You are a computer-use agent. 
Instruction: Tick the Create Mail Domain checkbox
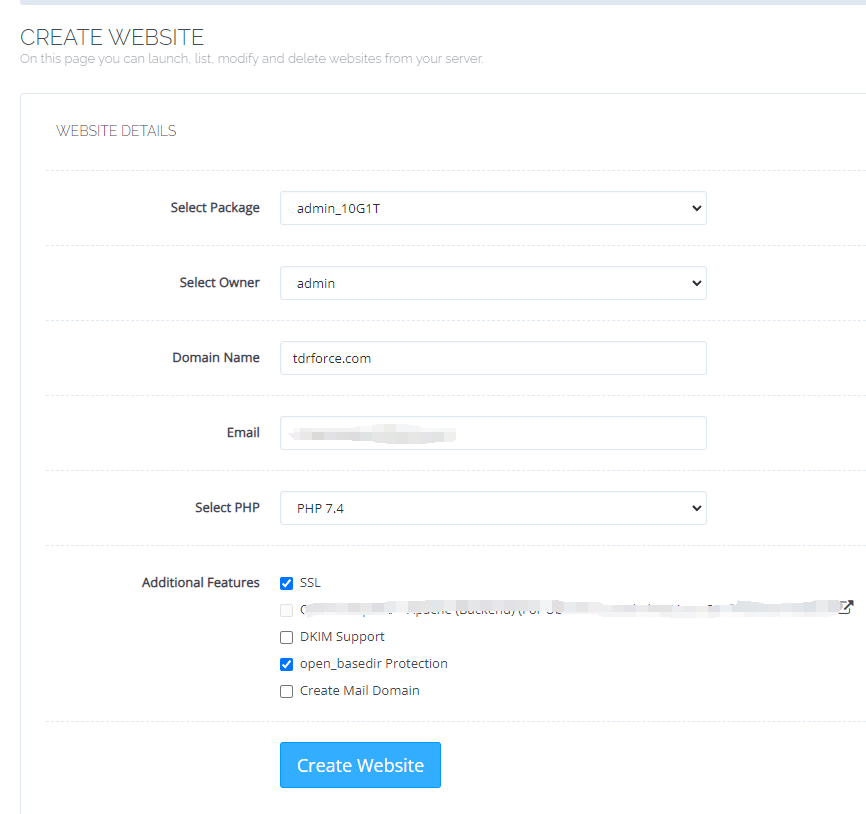(x=287, y=691)
